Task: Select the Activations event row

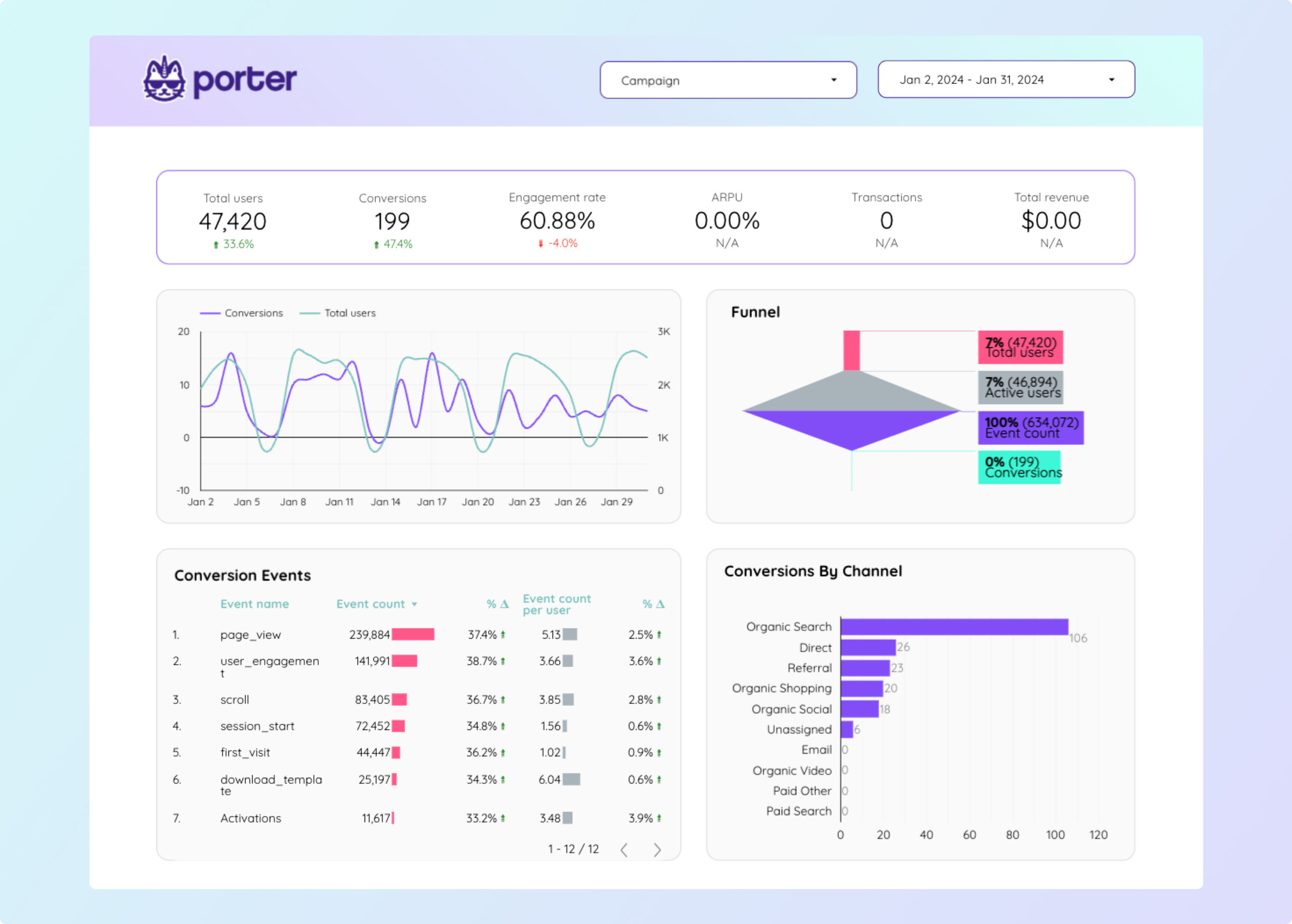Action: pos(250,818)
